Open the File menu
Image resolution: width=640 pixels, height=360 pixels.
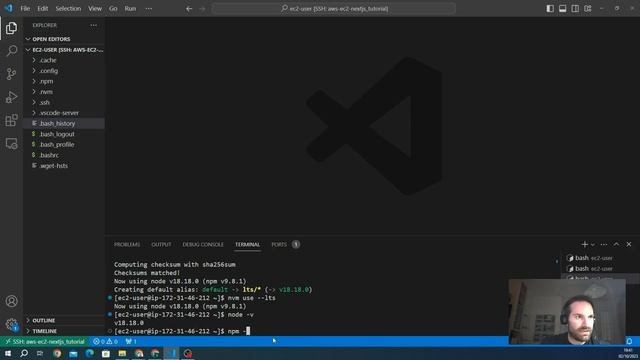pyautogui.click(x=25, y=9)
